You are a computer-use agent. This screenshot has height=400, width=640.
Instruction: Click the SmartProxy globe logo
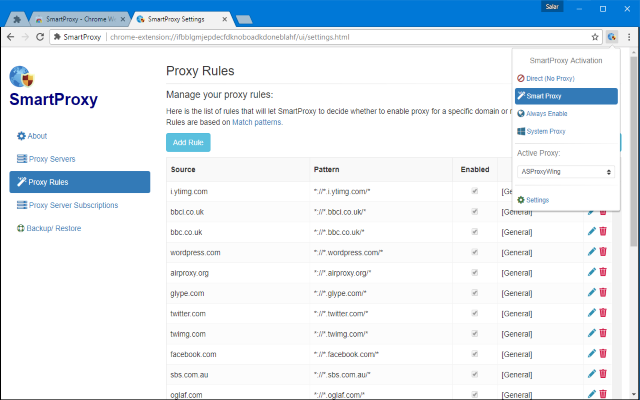click(22, 77)
